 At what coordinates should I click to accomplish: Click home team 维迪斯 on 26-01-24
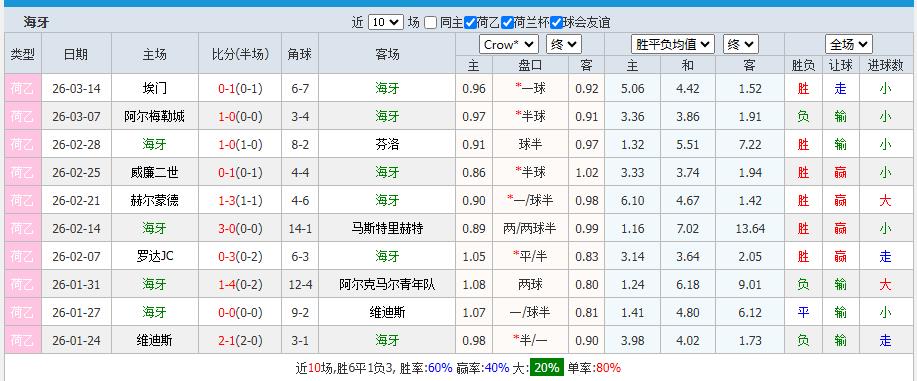point(154,341)
